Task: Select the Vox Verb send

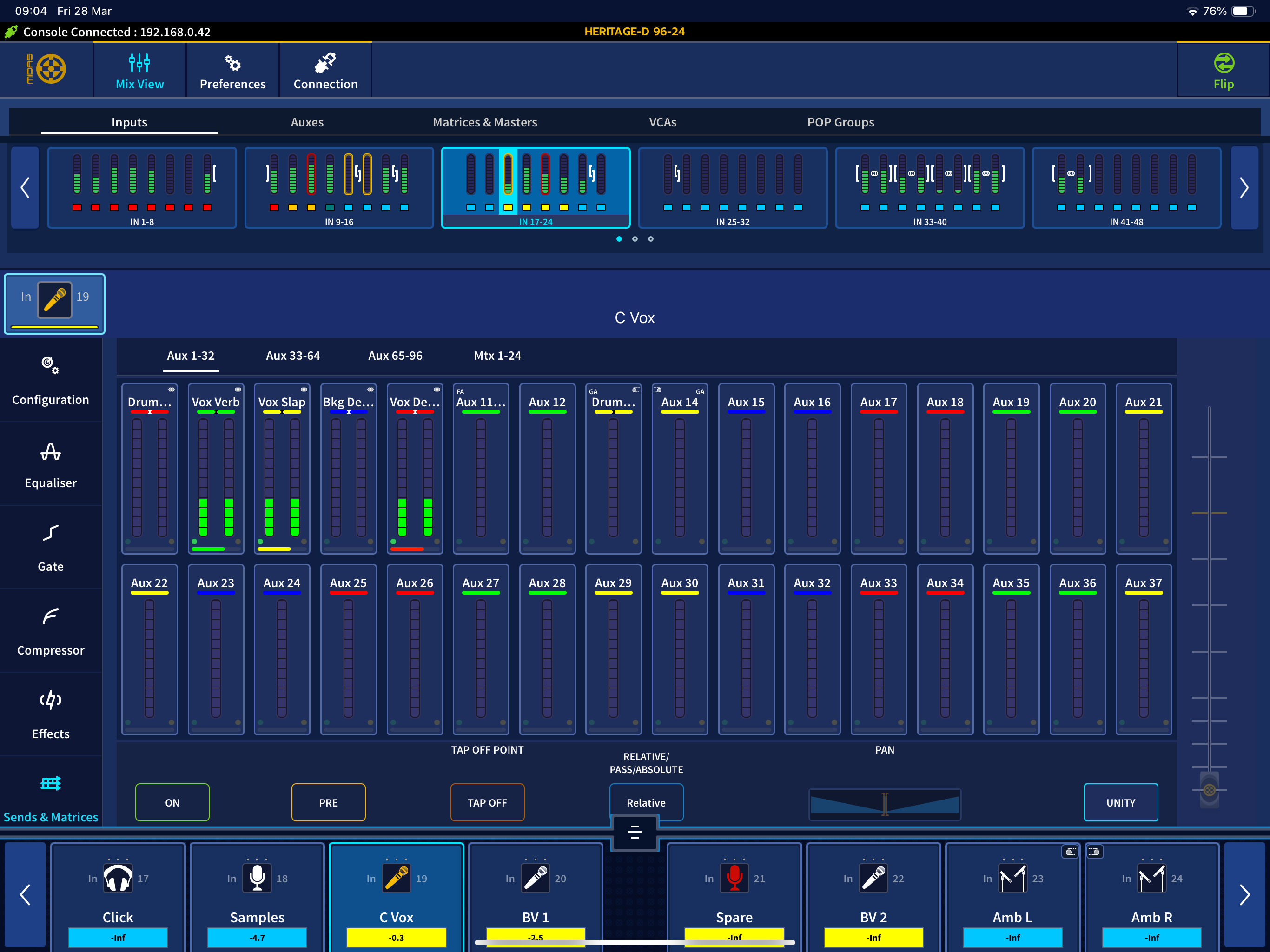Action: (216, 469)
